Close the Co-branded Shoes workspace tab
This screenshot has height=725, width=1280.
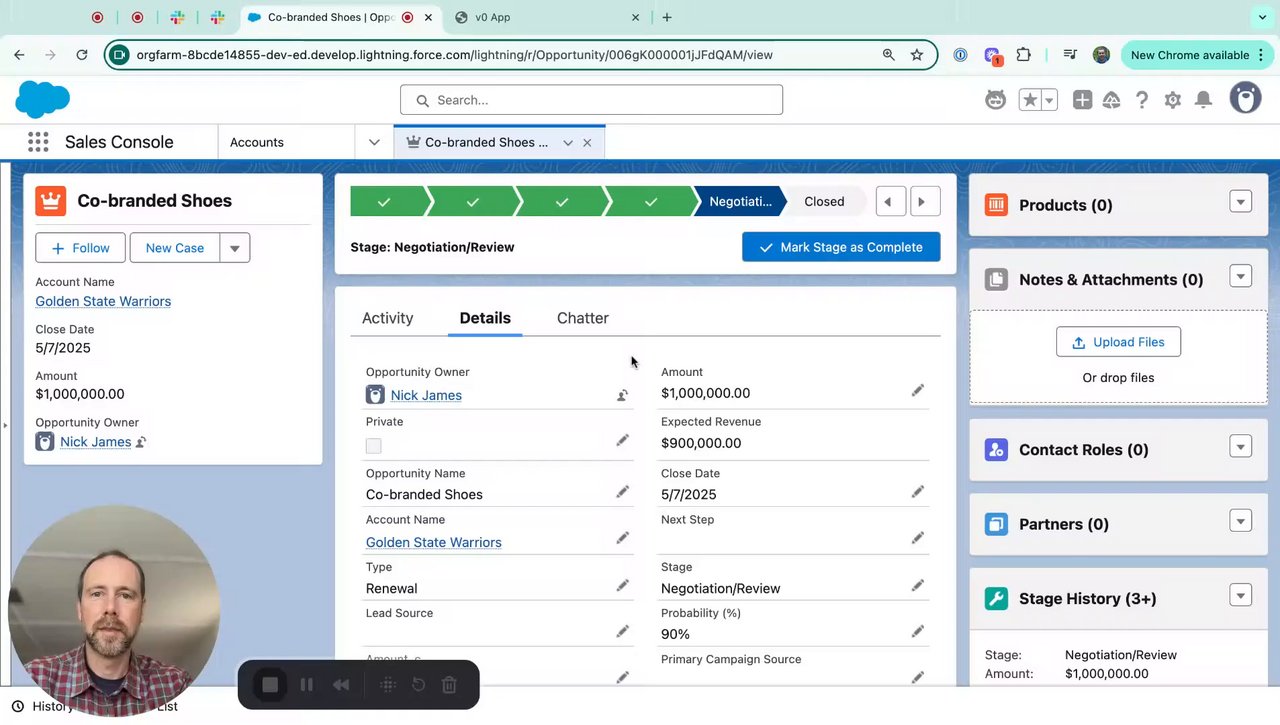(x=587, y=143)
